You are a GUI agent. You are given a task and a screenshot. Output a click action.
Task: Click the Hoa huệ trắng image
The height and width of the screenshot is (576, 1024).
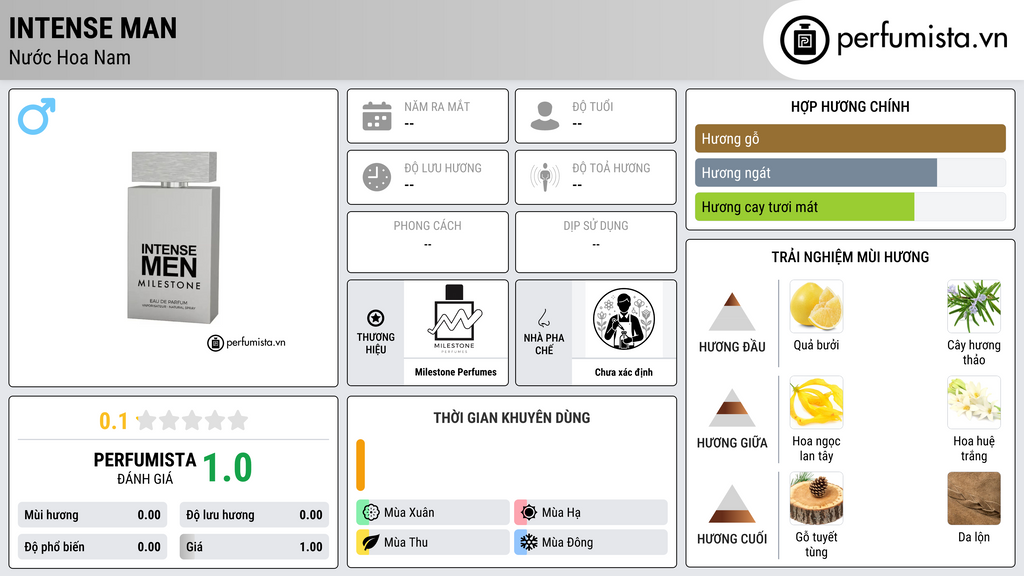974,402
